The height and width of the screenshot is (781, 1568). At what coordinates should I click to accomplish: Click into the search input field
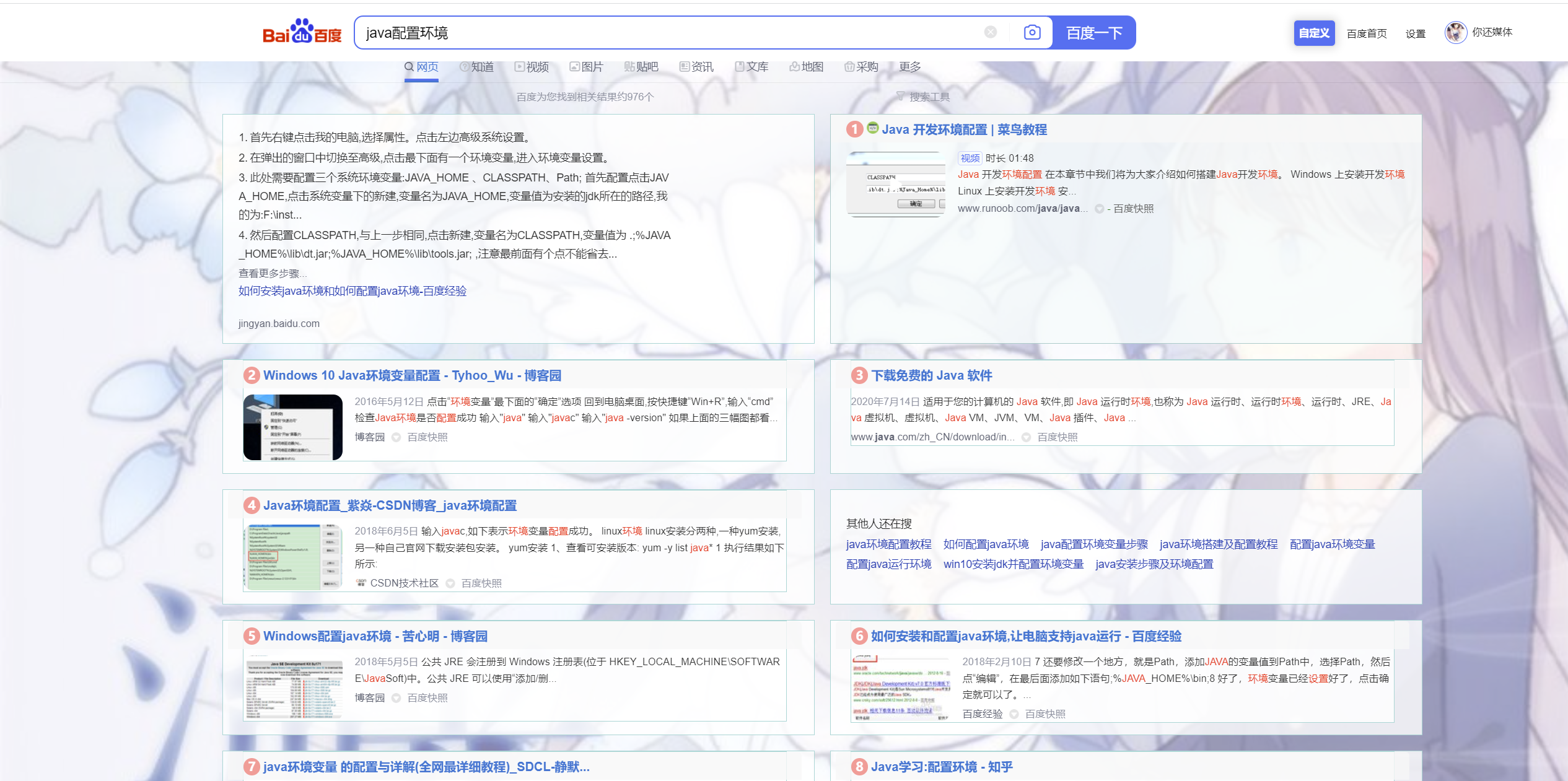point(669,33)
